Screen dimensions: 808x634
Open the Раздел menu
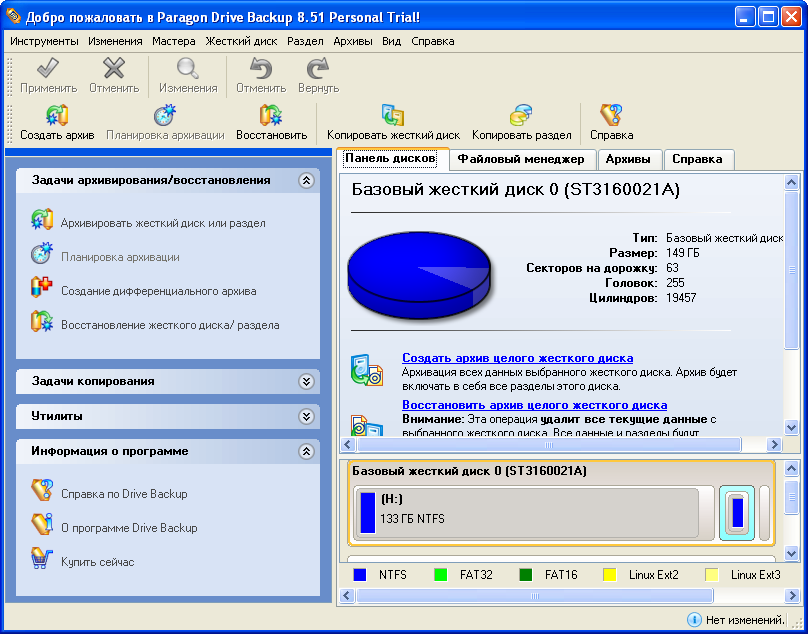[305, 41]
